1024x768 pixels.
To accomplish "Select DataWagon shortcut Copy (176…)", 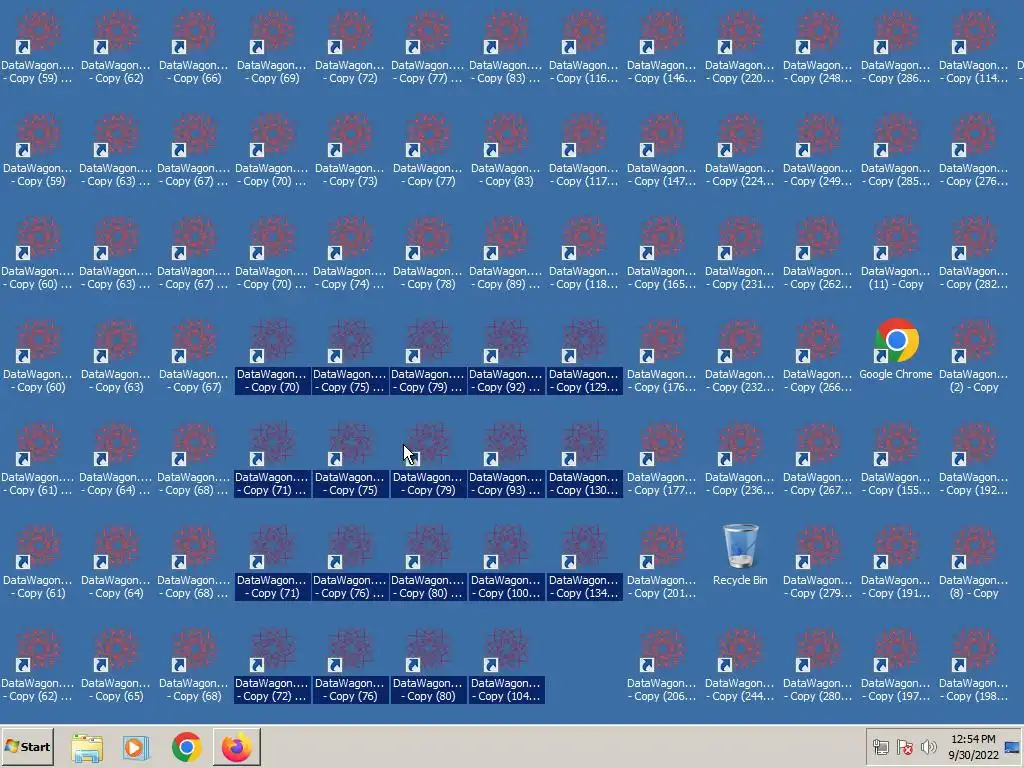I will click(x=662, y=357).
